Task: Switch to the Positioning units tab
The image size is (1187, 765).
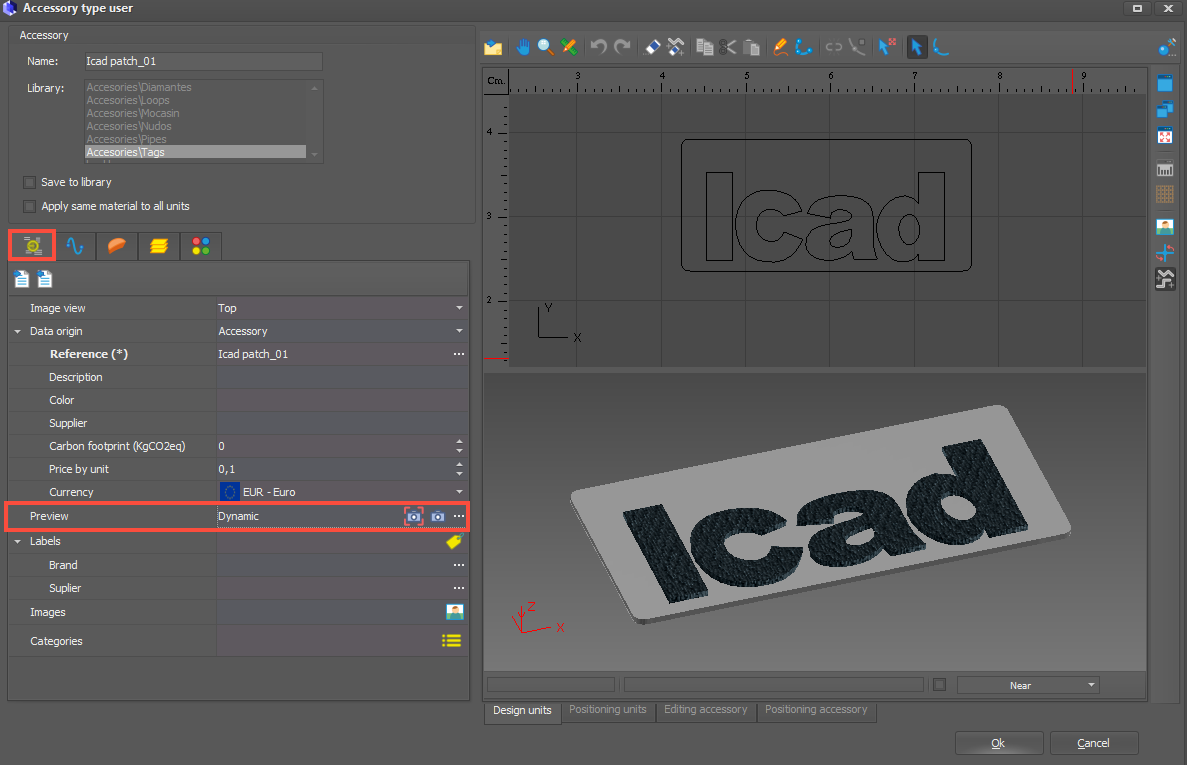Action: coord(607,710)
